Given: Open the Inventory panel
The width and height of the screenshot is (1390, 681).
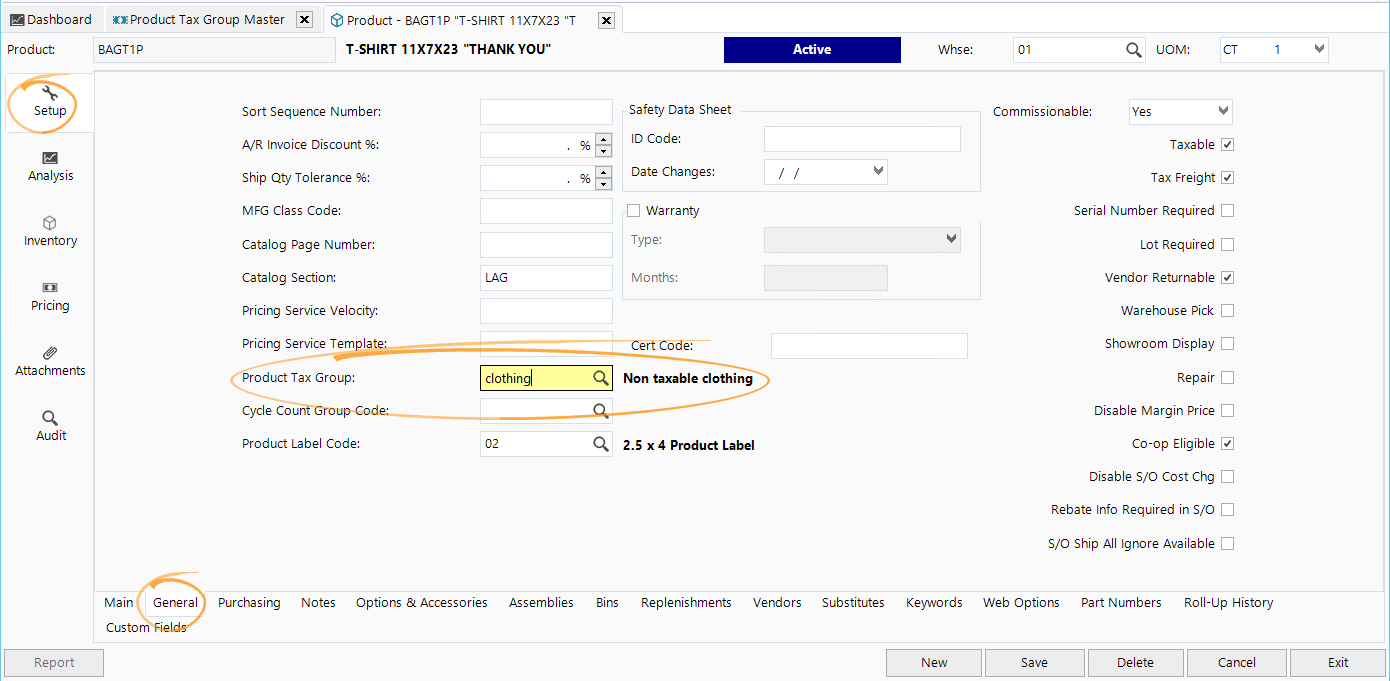Looking at the screenshot, I should (x=49, y=231).
